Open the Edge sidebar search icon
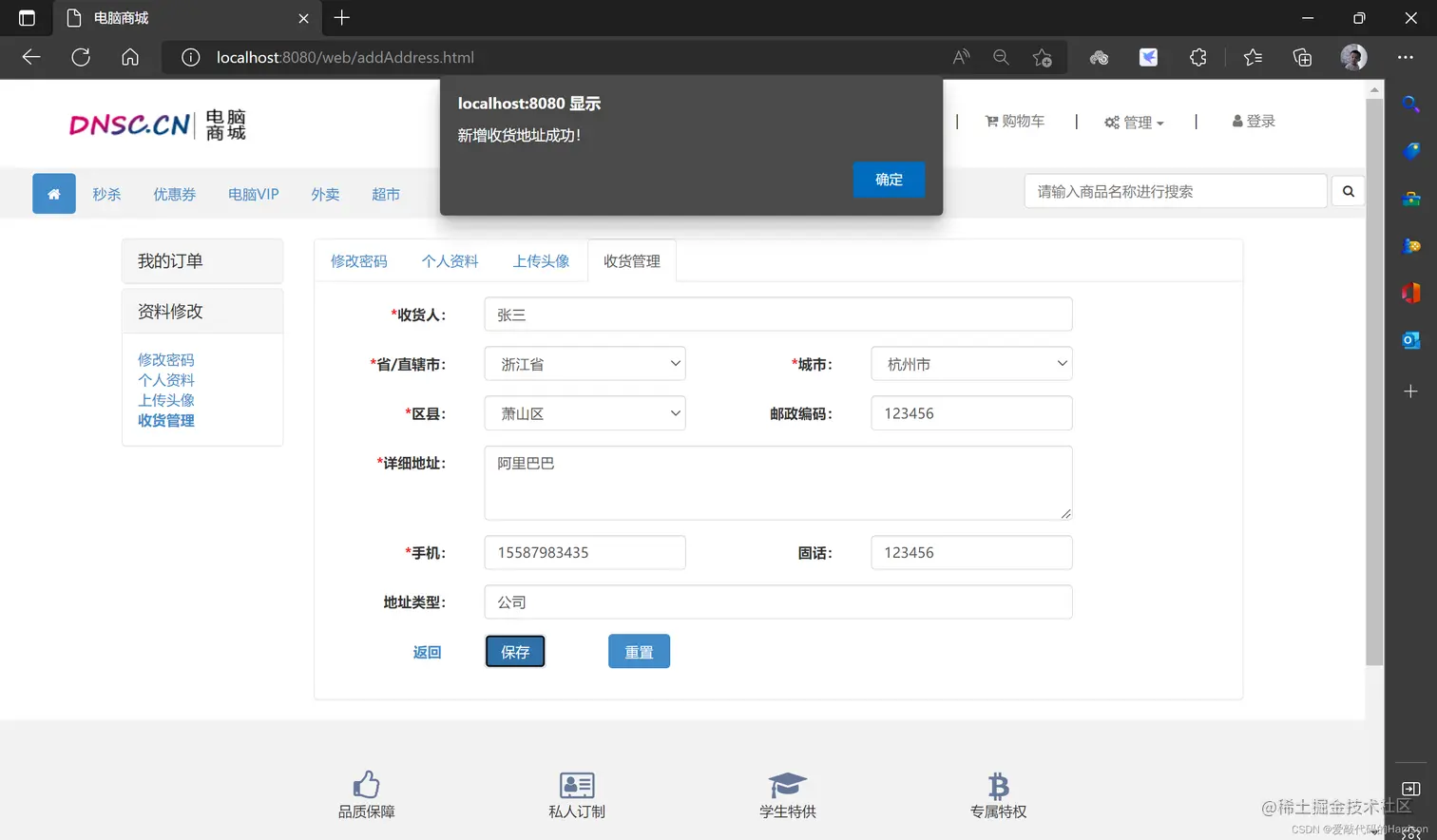Viewport: 1437px width, 840px height. [x=1410, y=105]
